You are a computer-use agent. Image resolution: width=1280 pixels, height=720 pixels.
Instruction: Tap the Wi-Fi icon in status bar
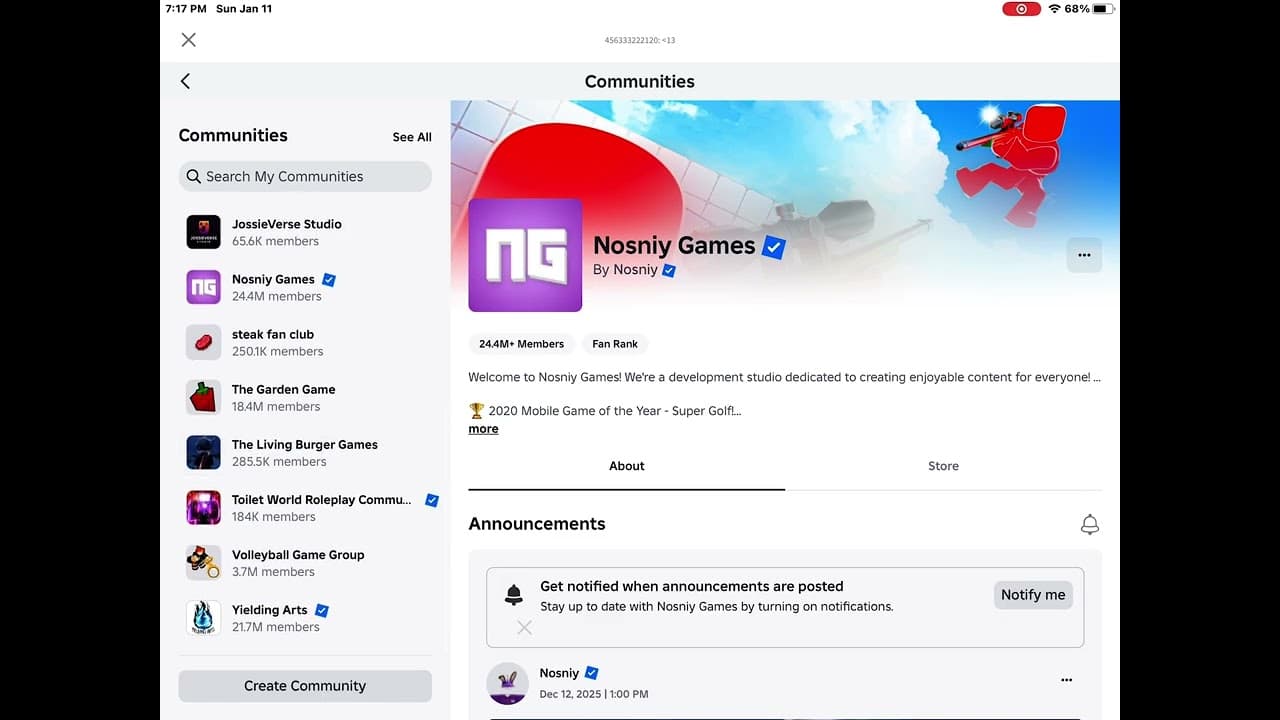(1054, 9)
